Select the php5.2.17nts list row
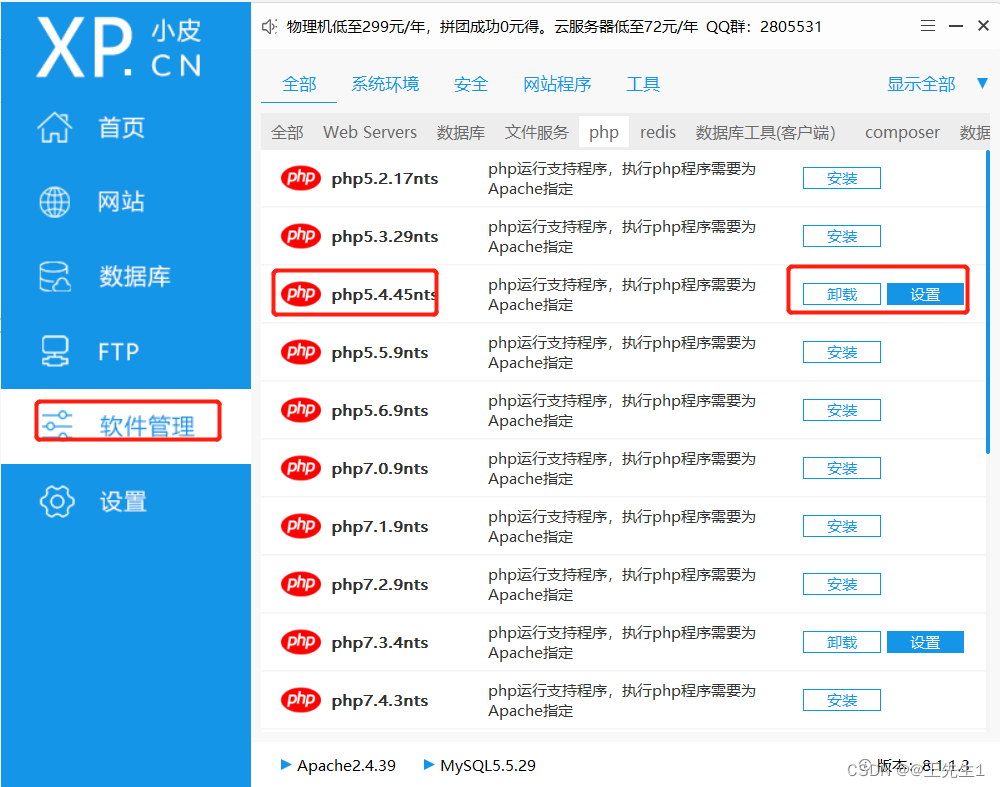1000x787 pixels. [500, 178]
